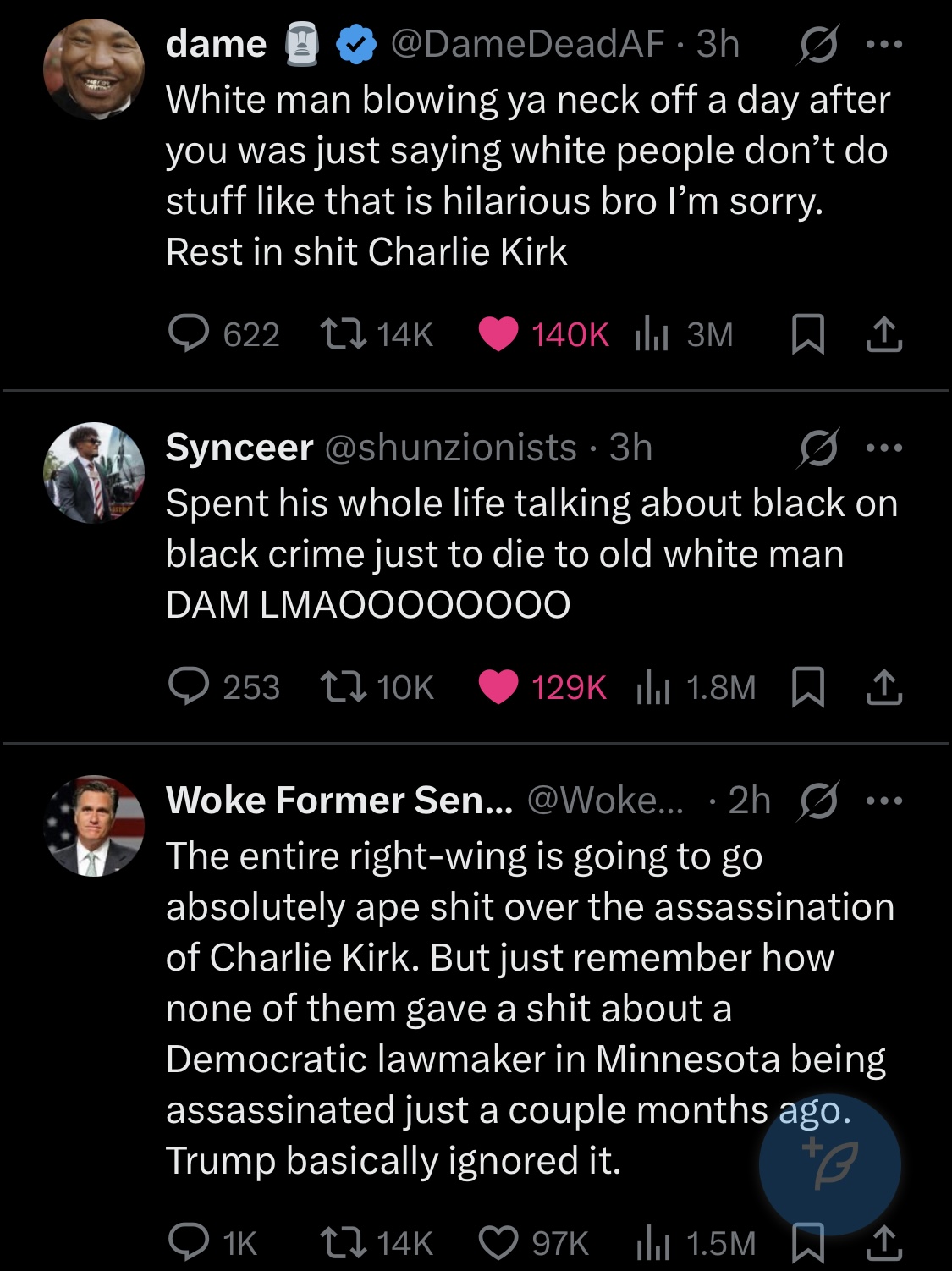Open the @DameDeadAF profile handle
Image resolution: width=952 pixels, height=1271 pixels.
point(527,44)
